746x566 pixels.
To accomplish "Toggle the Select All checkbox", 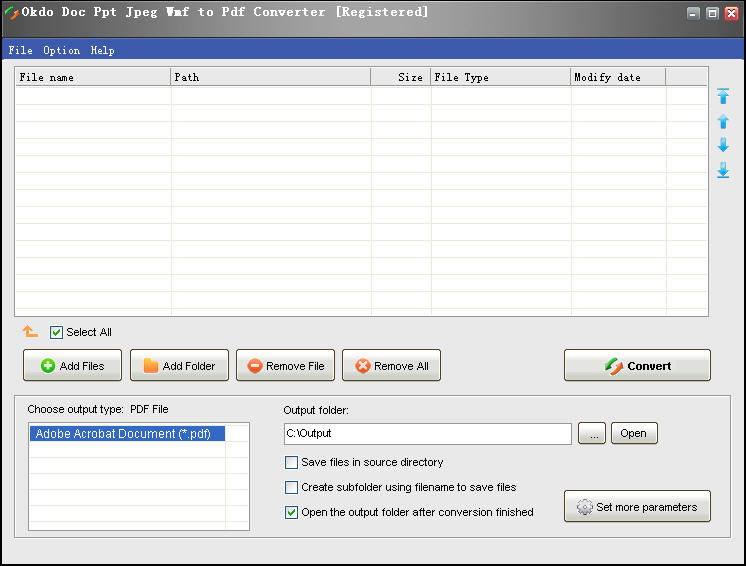I will [x=56, y=332].
